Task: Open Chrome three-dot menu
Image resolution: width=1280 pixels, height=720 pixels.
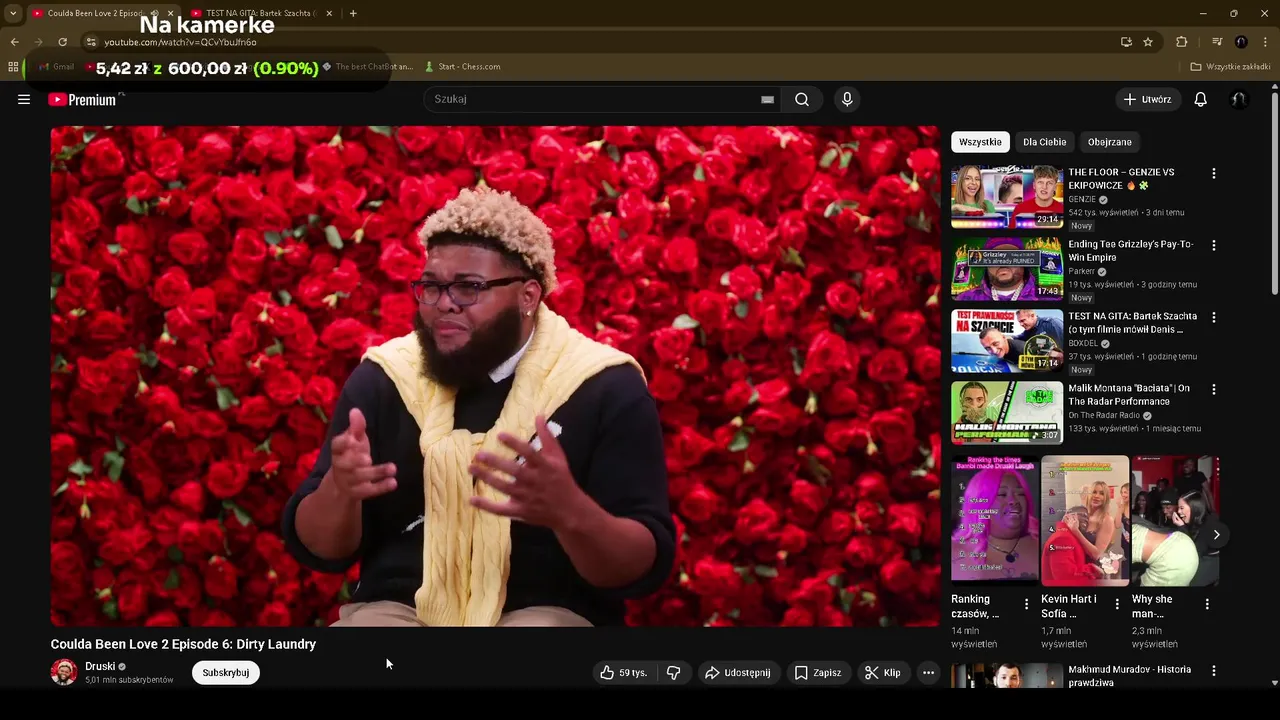Action: point(1265,42)
